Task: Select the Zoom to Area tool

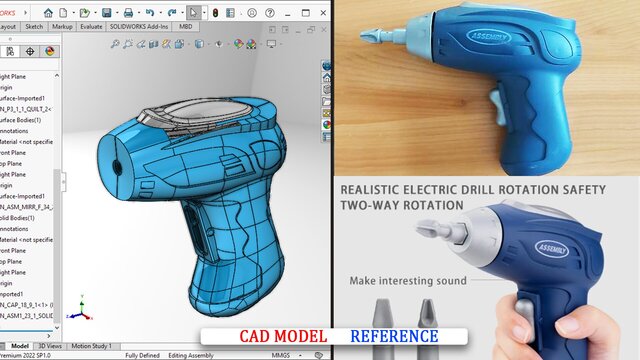Action: coord(128,44)
